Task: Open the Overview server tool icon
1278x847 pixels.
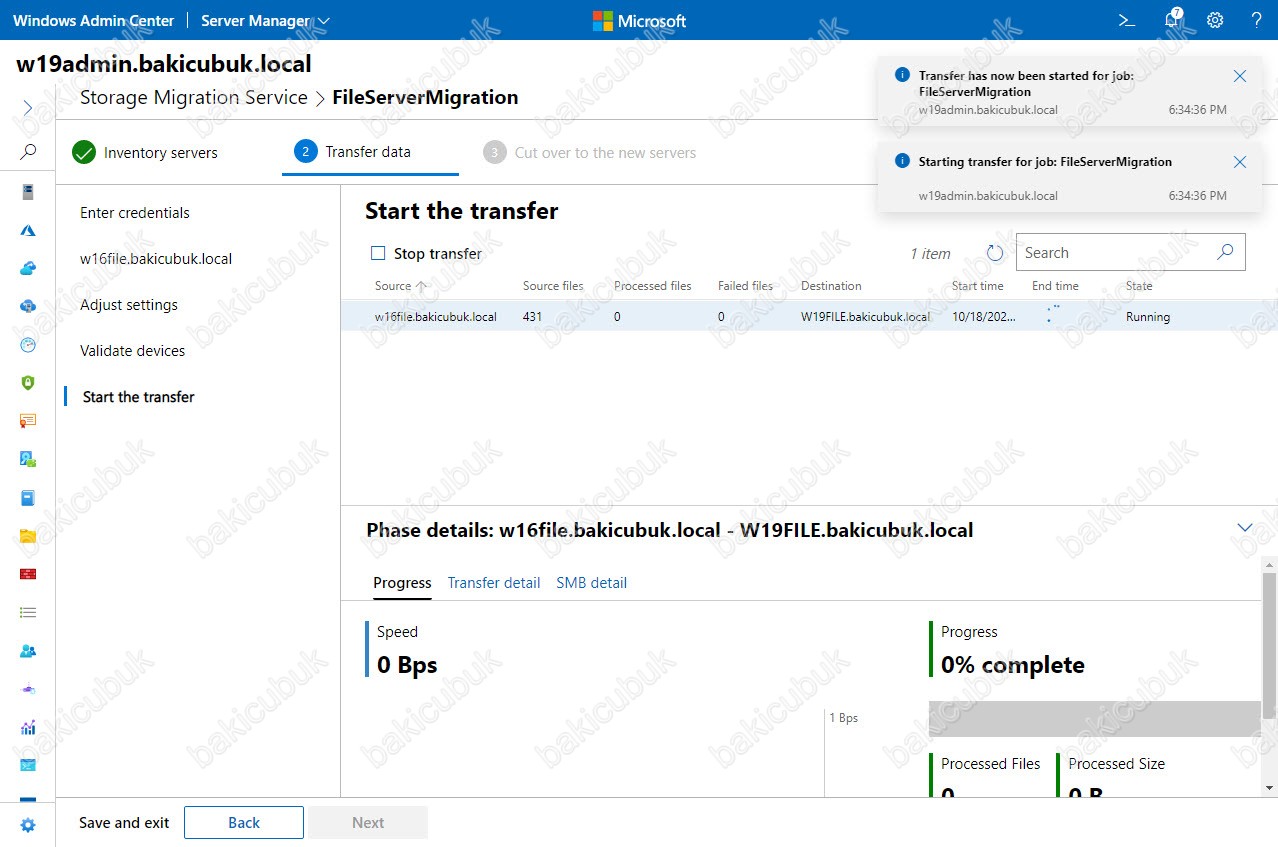Action: click(x=28, y=192)
